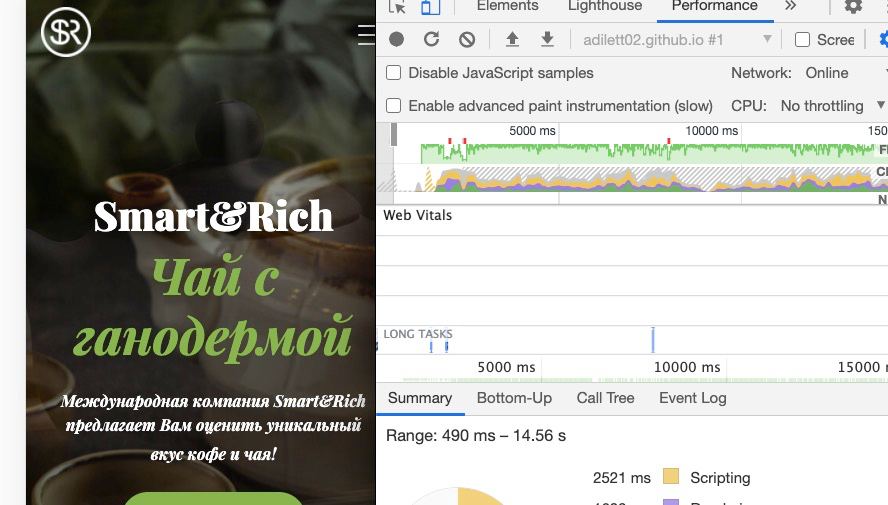The width and height of the screenshot is (888, 505).
Task: Activate the inspect element picker tool
Action: (397, 7)
